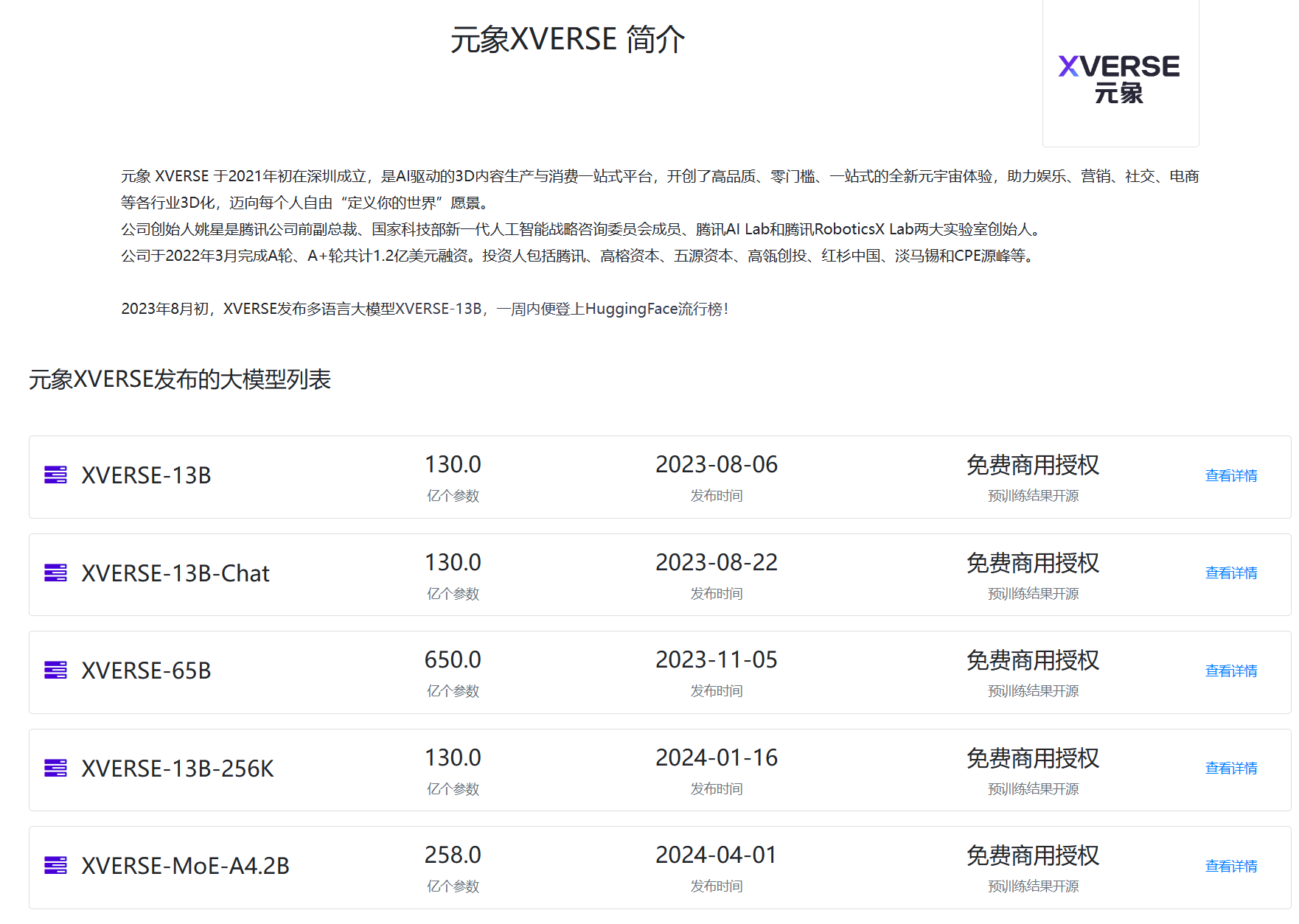Viewport: 1299px width, 924px height.
Task: Select the XVERSE-MoE-A4.2B model name
Action: pyautogui.click(x=185, y=866)
